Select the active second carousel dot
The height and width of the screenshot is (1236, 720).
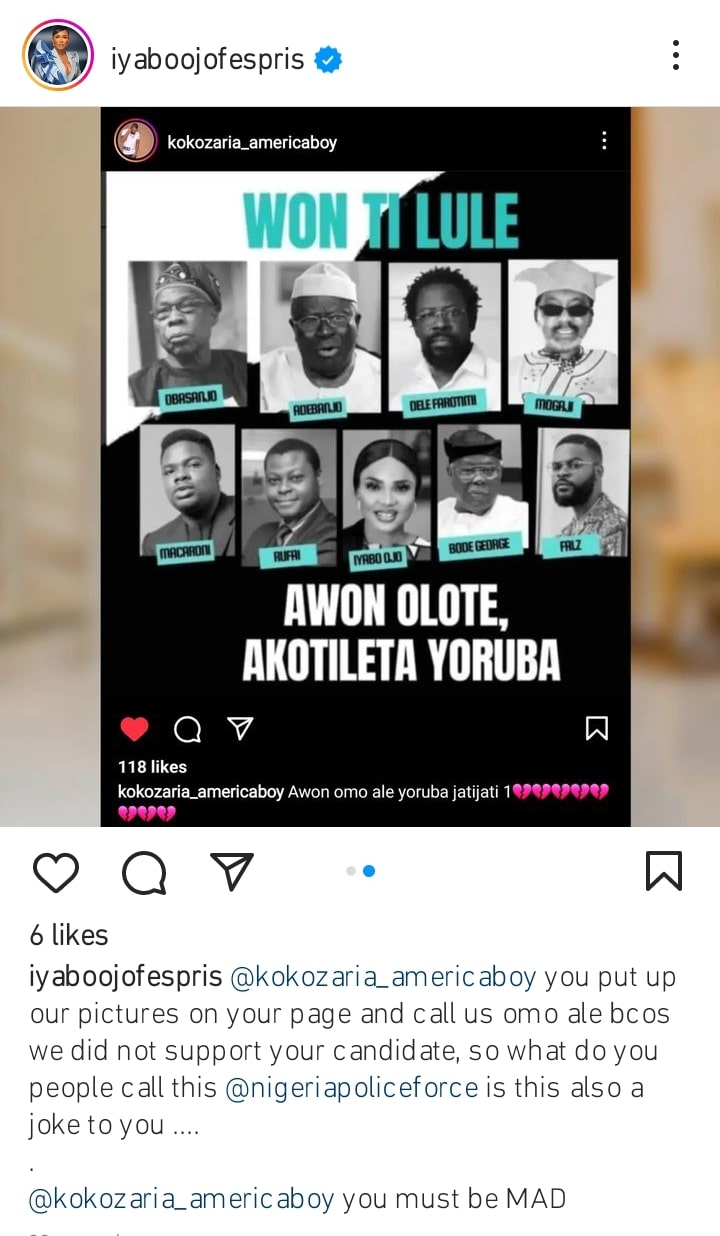369,871
